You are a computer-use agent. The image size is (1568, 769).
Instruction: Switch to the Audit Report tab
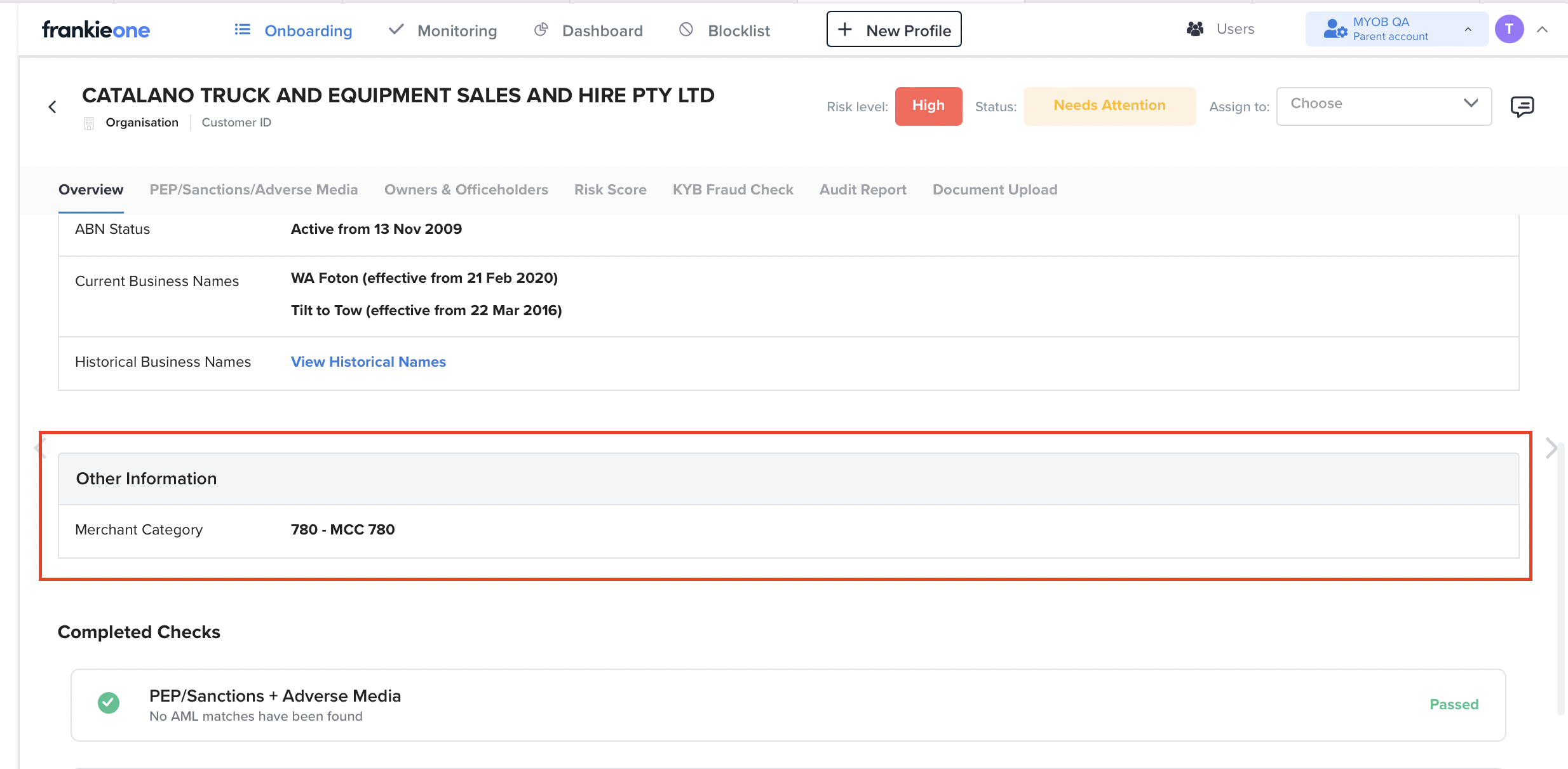point(863,189)
